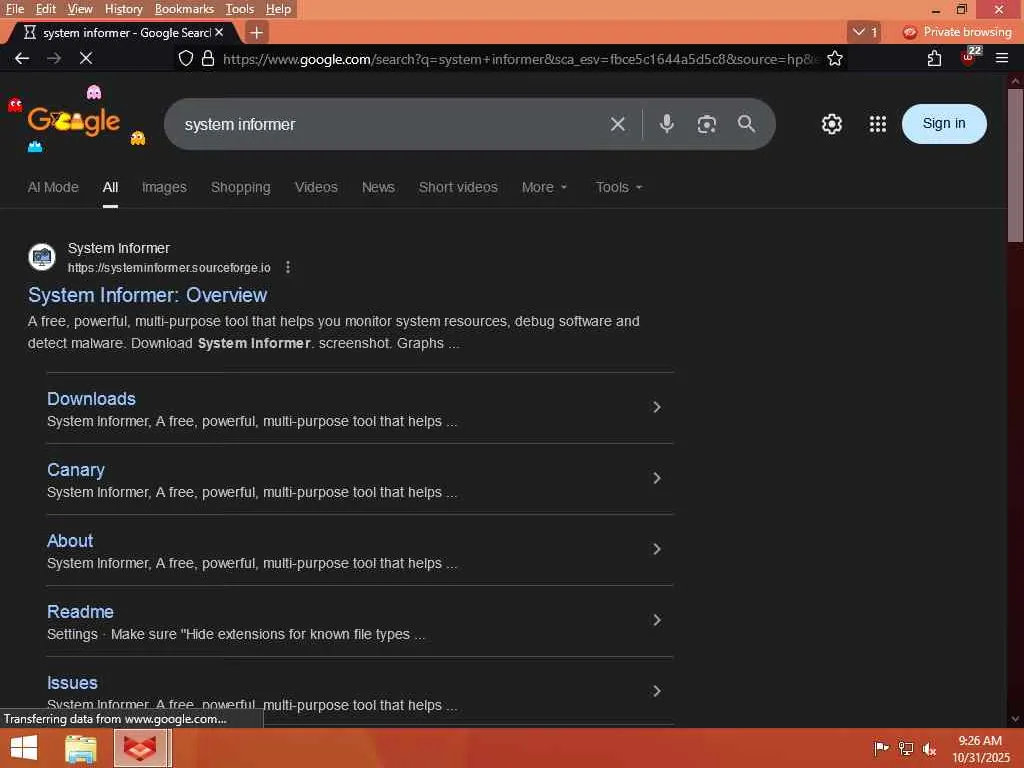Image resolution: width=1024 pixels, height=768 pixels.
Task: Open more options for System Informer result
Action: (x=288, y=267)
